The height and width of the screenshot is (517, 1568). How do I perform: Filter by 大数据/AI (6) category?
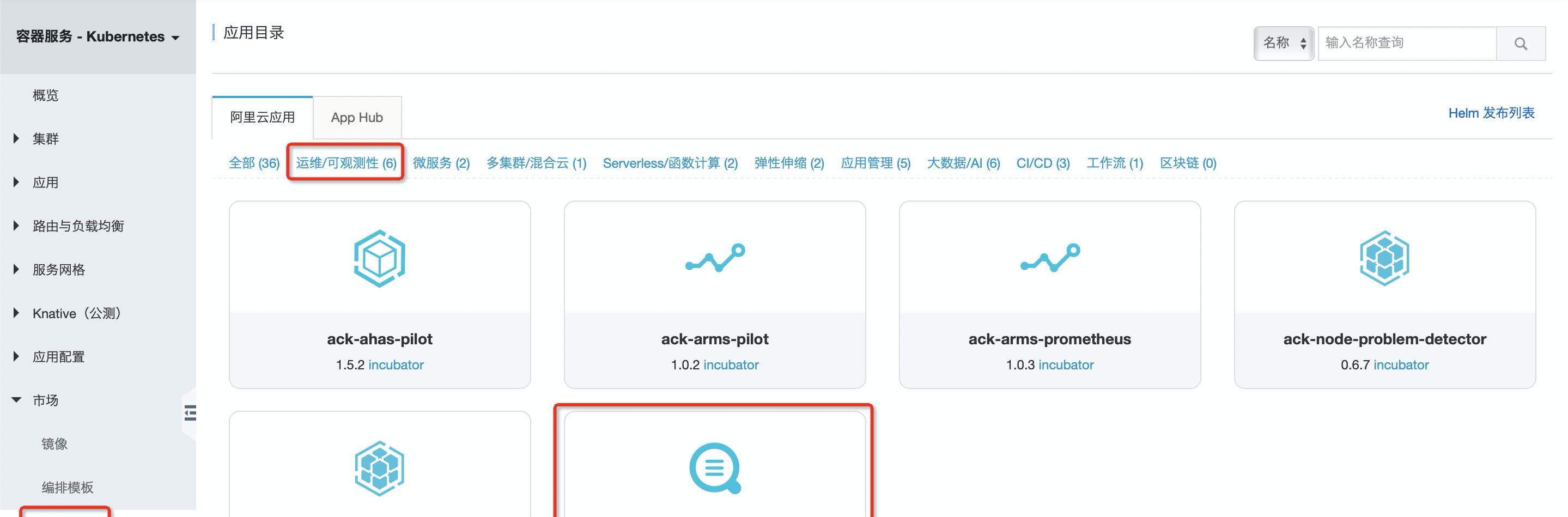tap(964, 163)
